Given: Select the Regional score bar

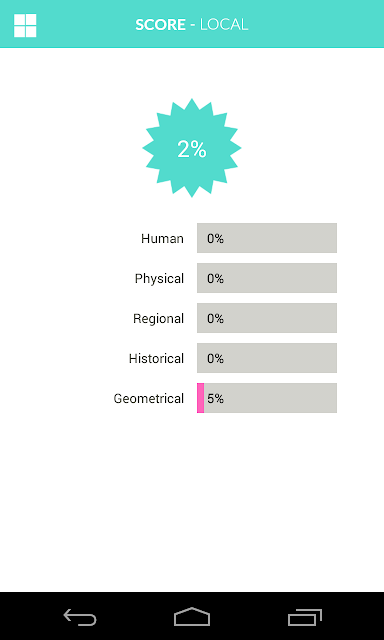Looking at the screenshot, I should coord(267,318).
